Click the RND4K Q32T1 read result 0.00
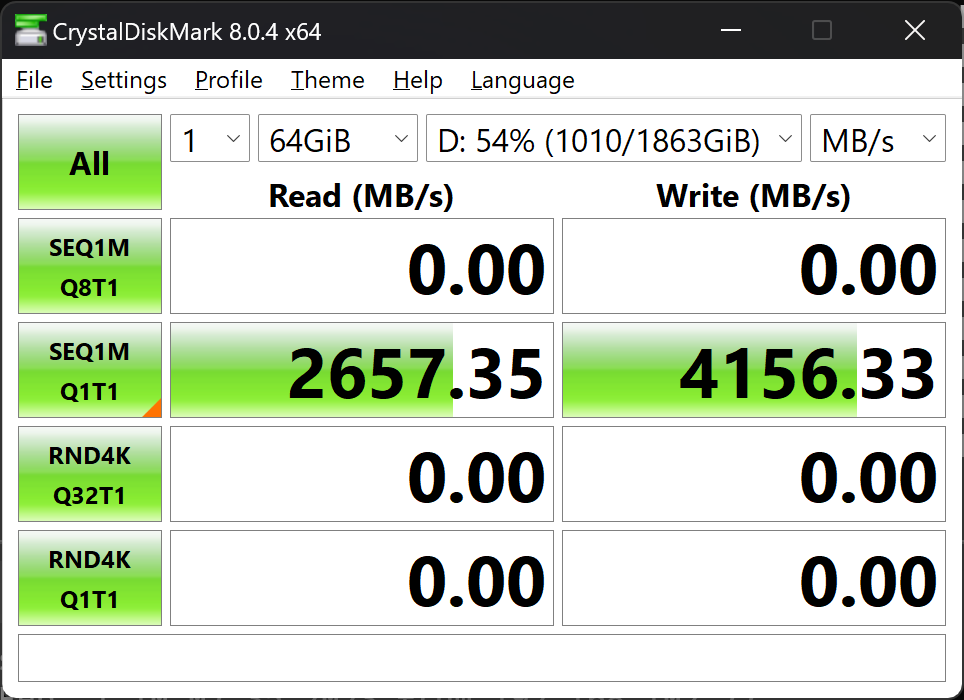Viewport: 964px width, 700px height. pos(362,474)
